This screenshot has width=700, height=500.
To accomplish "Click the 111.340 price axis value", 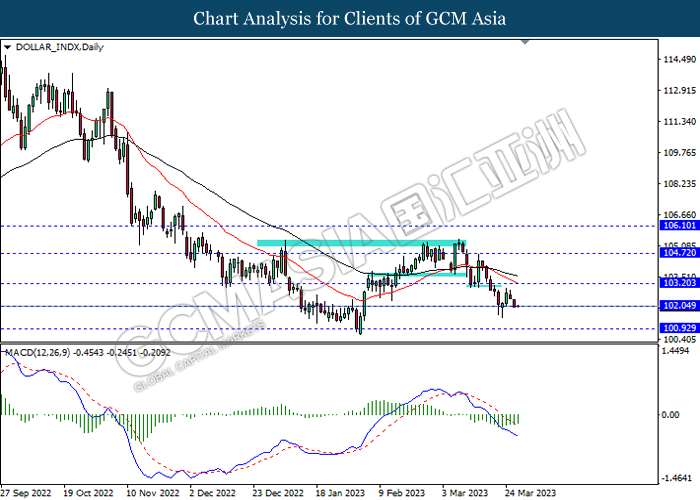I will 679,121.
